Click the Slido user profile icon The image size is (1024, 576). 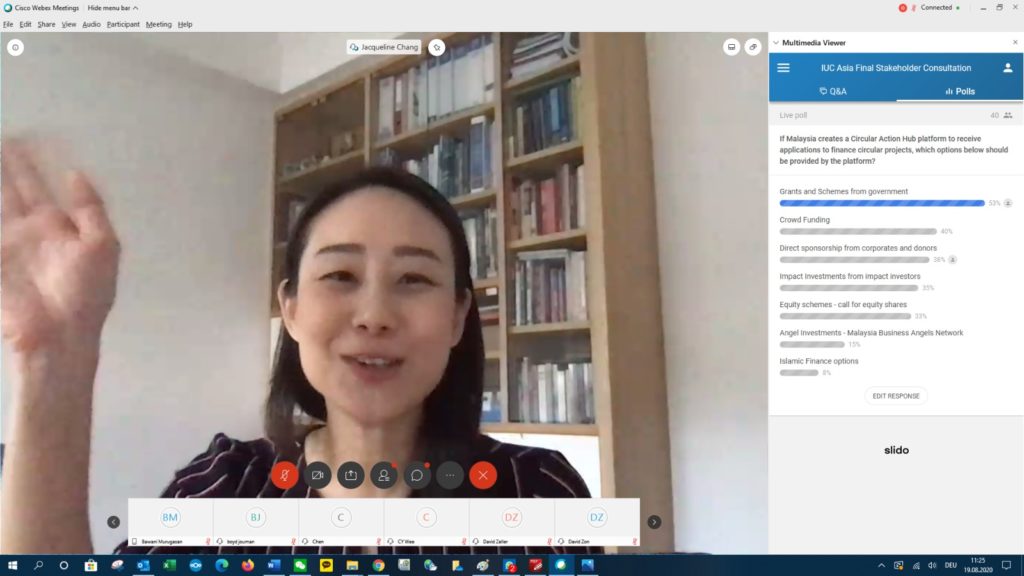coord(1008,68)
